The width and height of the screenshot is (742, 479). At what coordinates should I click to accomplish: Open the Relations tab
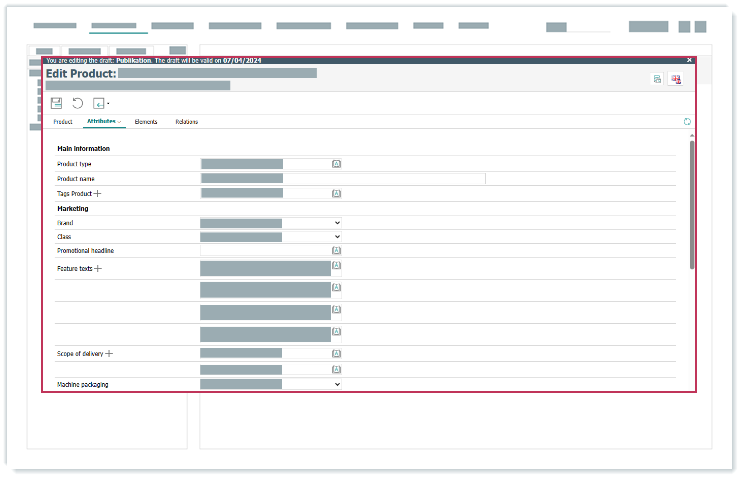tap(187, 122)
